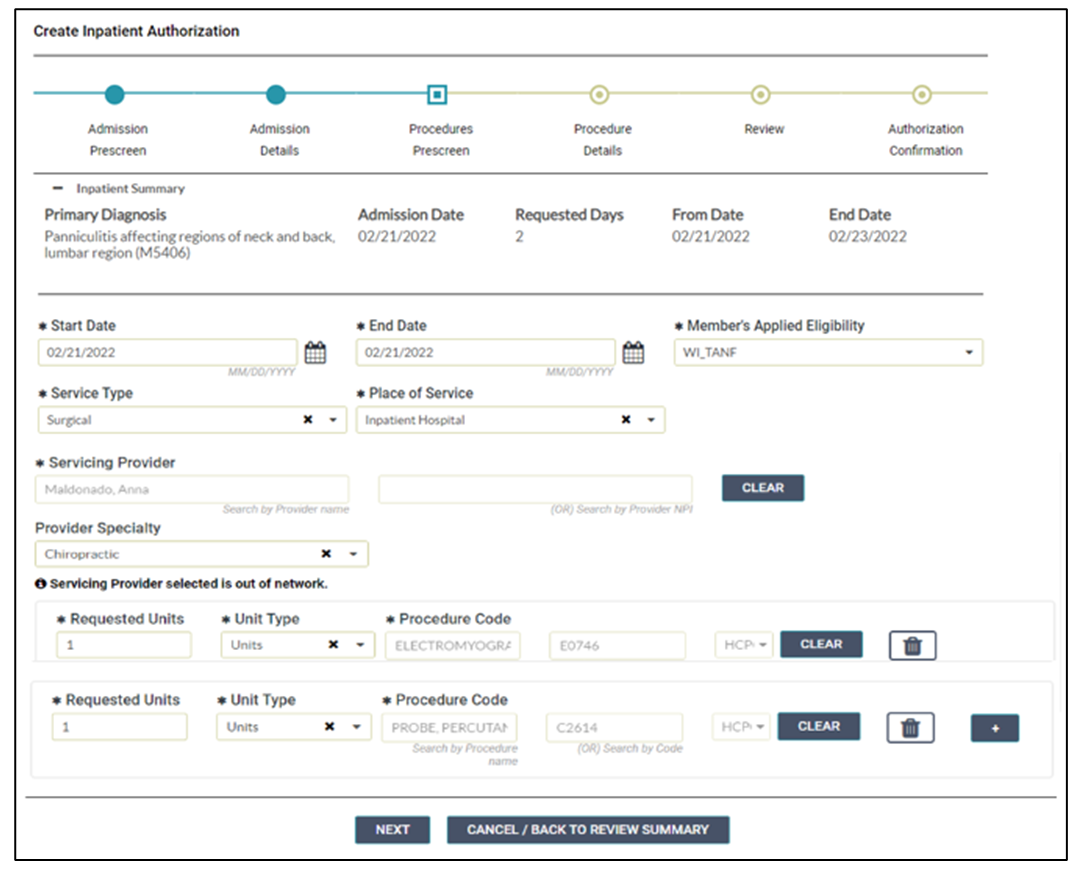Viewport: 1079px width, 873px height.
Task: Open the Service Type dropdown arrow
Action: point(333,421)
